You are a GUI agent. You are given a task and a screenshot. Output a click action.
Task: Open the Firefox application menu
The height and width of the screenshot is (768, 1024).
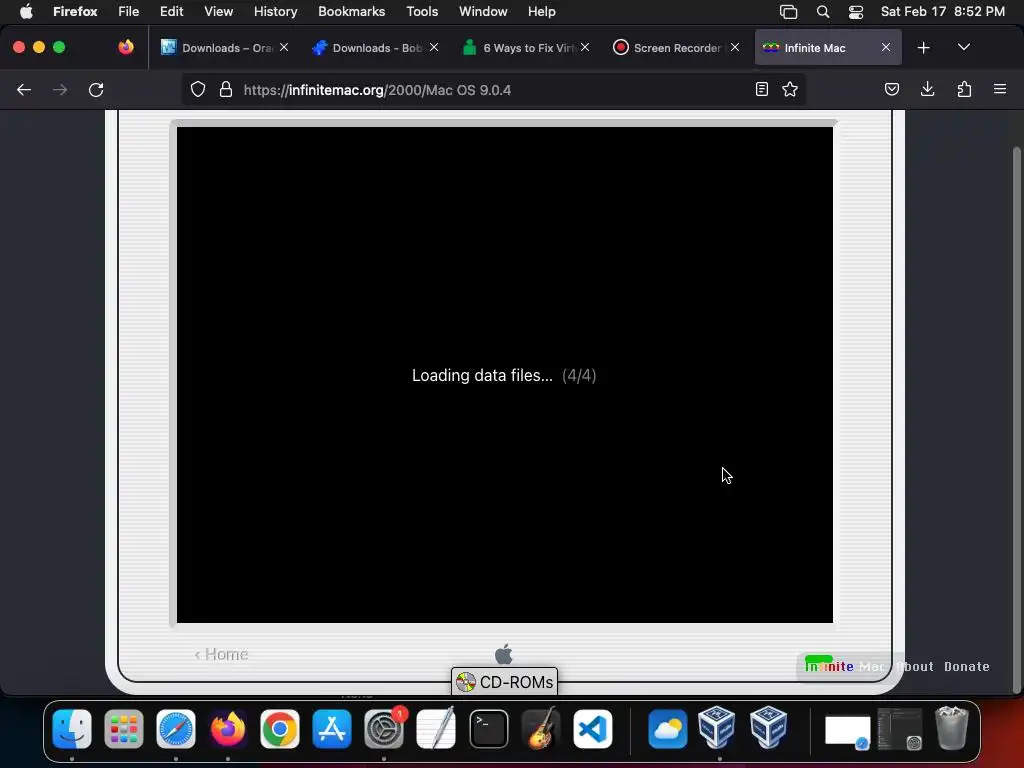(75, 12)
